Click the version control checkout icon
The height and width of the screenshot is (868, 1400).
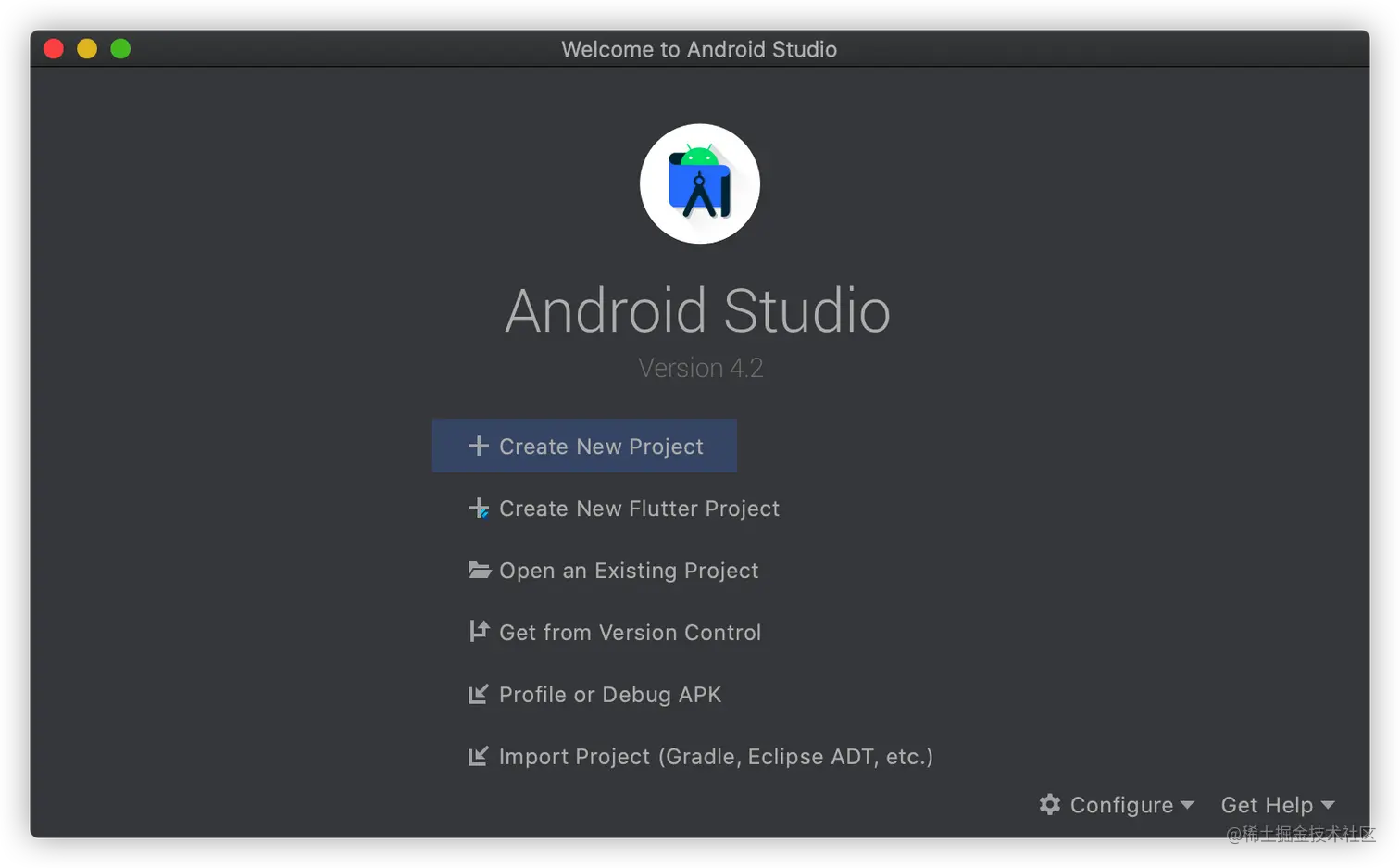(x=478, y=631)
